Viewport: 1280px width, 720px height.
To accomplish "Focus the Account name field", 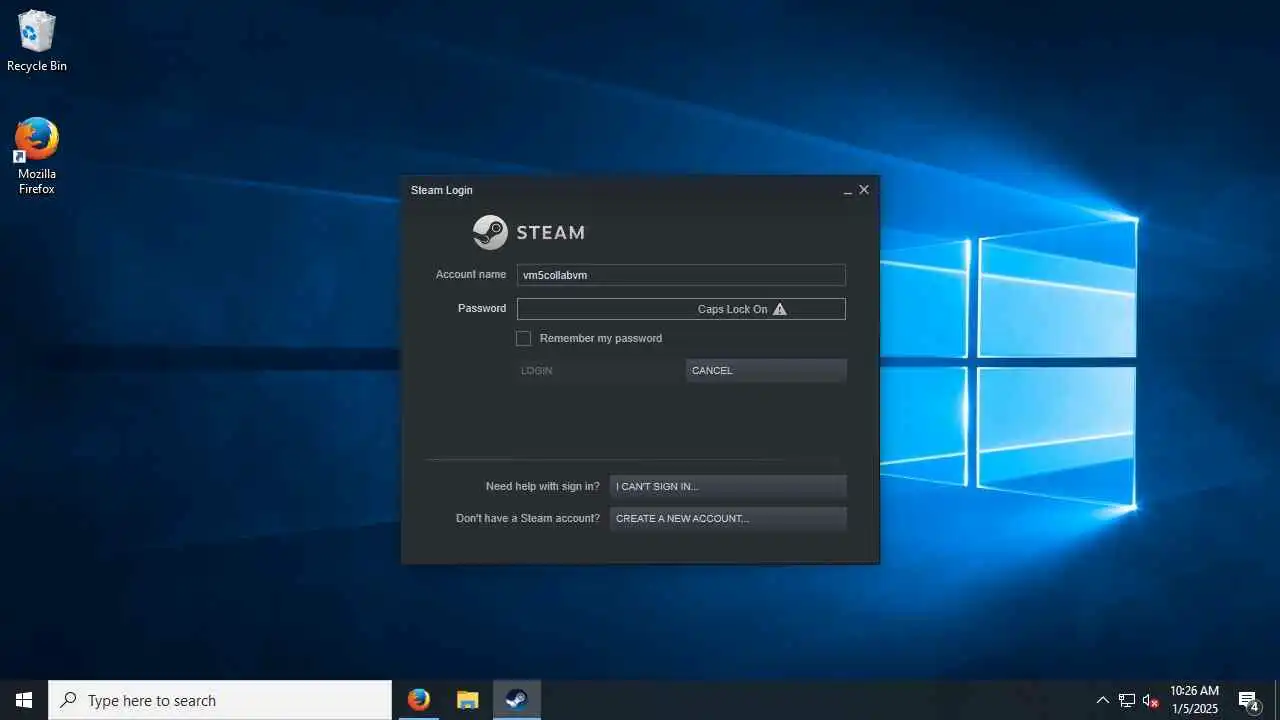I will coord(681,275).
